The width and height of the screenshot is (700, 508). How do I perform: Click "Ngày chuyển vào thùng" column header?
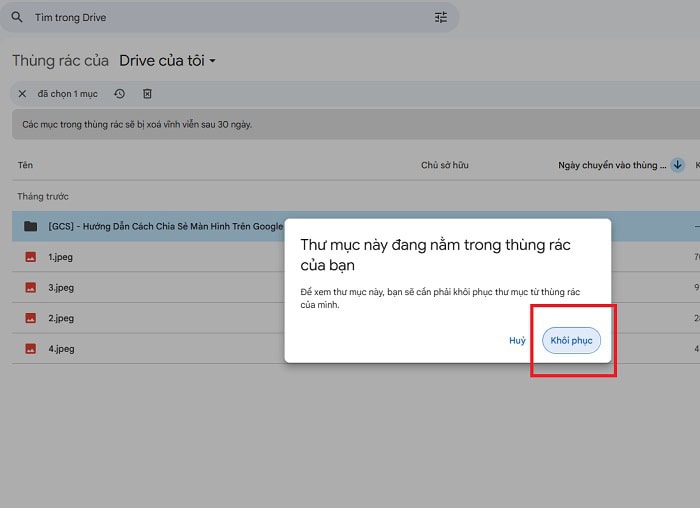click(x=612, y=165)
